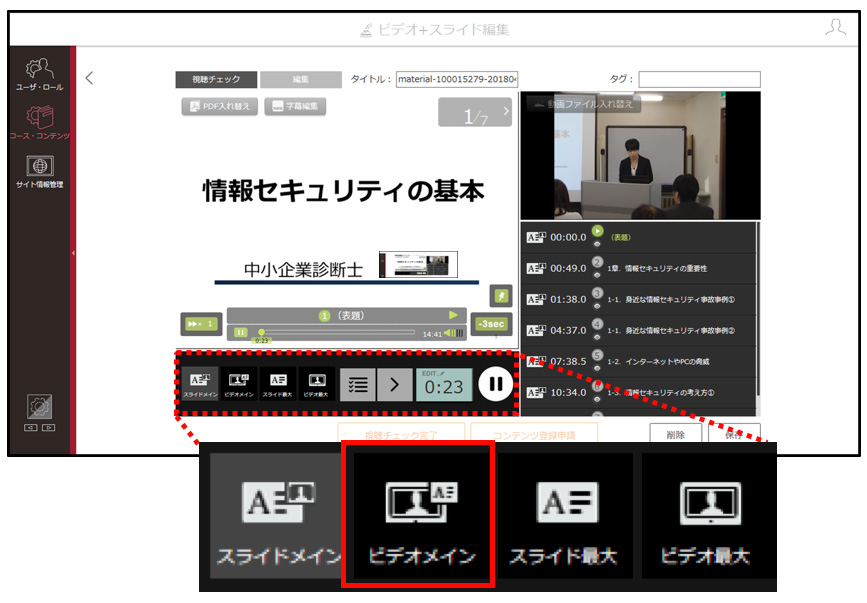Click the next chevron button beside checklist
Image resolution: width=867 pixels, height=603 pixels.
tap(394, 384)
